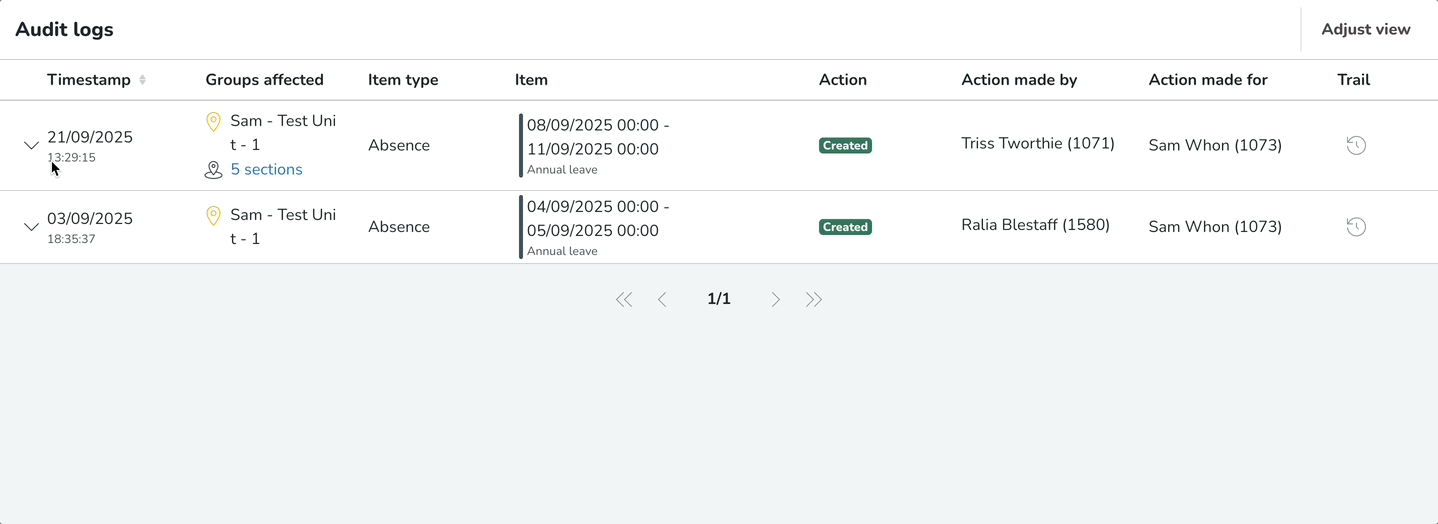Screen dimensions: 1438x524
Task: Click Sam Whon (1073) in Ralia Blestaff row
Action: click(1215, 227)
